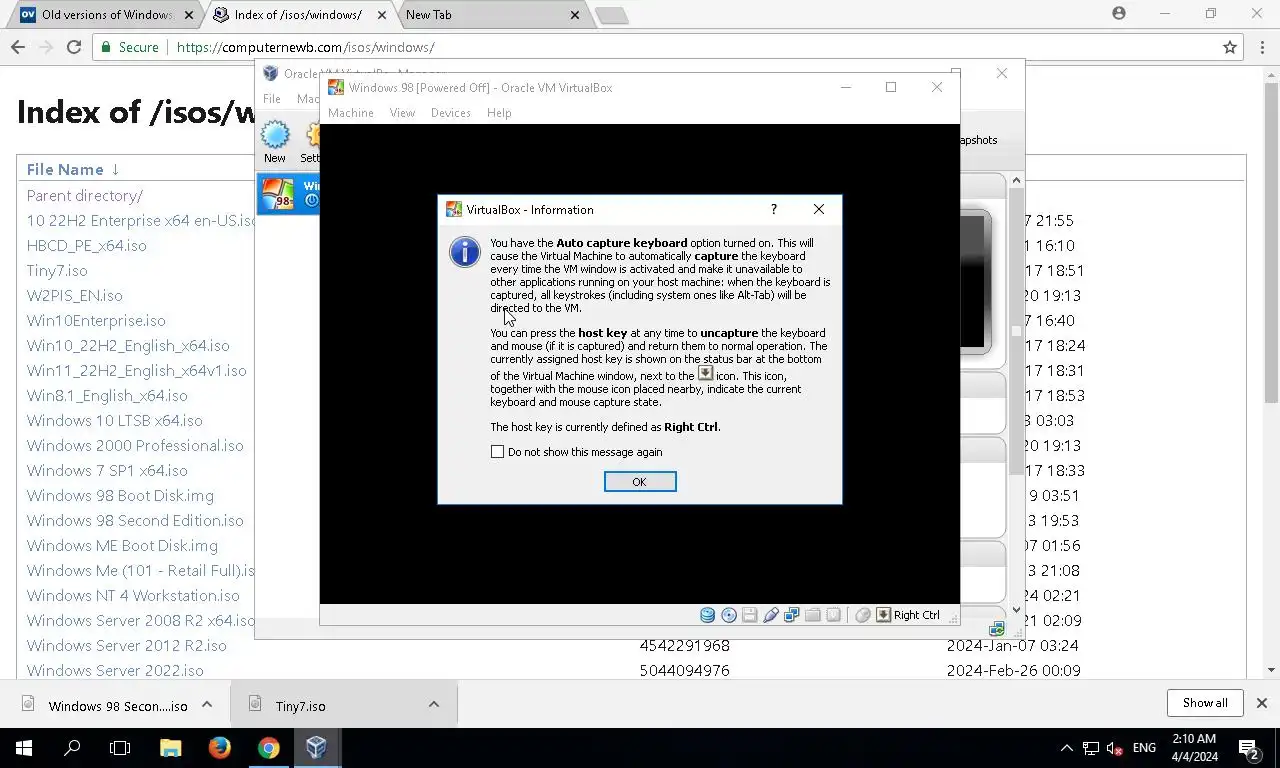Open the HBCD_PE_x64.iso link
Image resolution: width=1280 pixels, height=768 pixels.
(87, 245)
